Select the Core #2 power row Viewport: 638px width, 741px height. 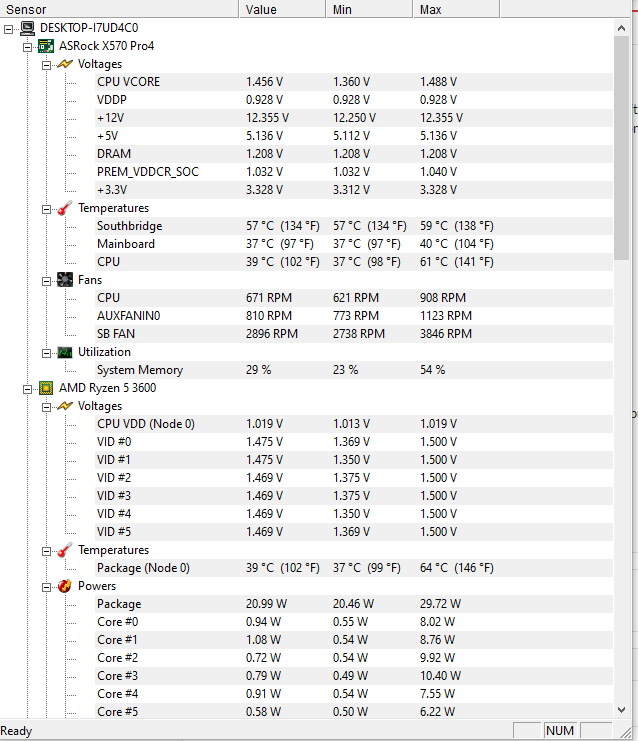pyautogui.click(x=354, y=658)
